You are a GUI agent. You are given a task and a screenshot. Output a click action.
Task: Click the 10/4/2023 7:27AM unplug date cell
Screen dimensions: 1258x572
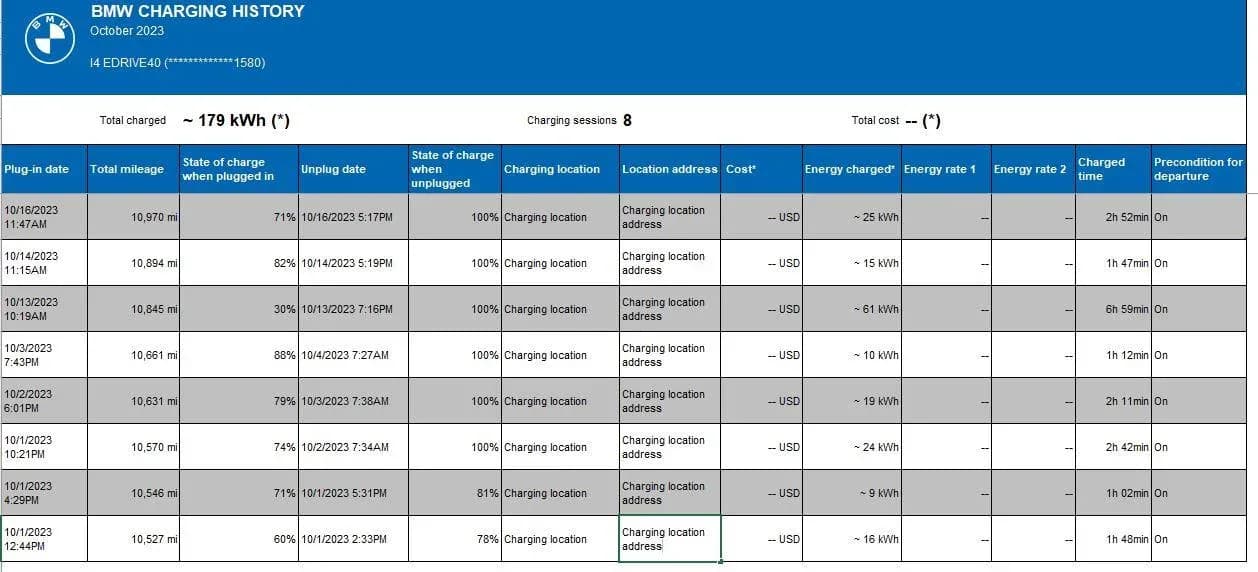pos(353,355)
